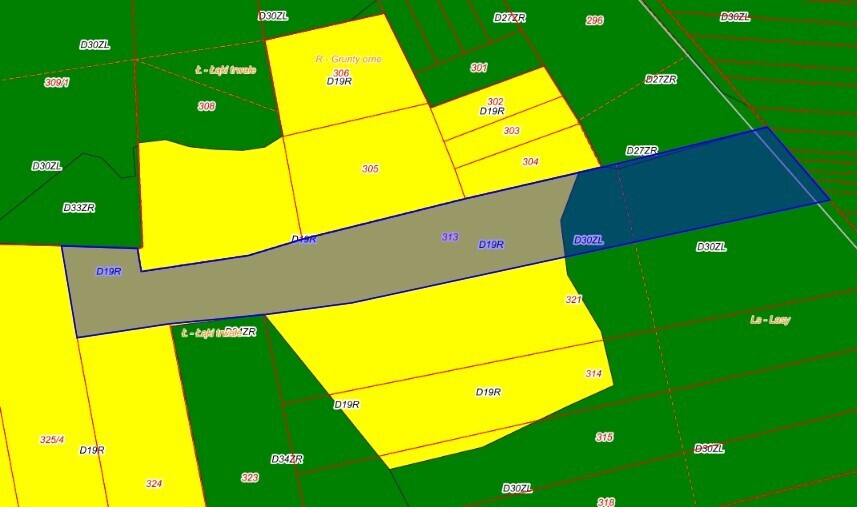This screenshot has width=857, height=507.
Task: Click parcel 304 label
Action: [x=530, y=162]
